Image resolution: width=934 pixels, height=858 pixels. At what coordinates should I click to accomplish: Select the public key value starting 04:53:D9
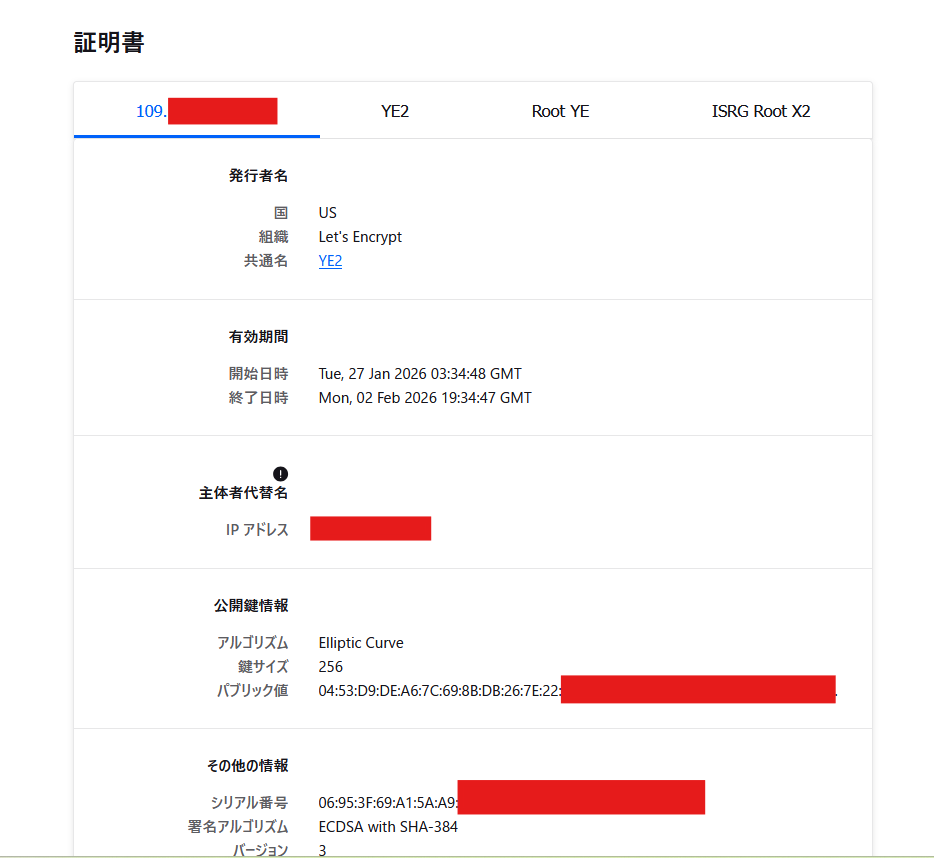pos(440,690)
